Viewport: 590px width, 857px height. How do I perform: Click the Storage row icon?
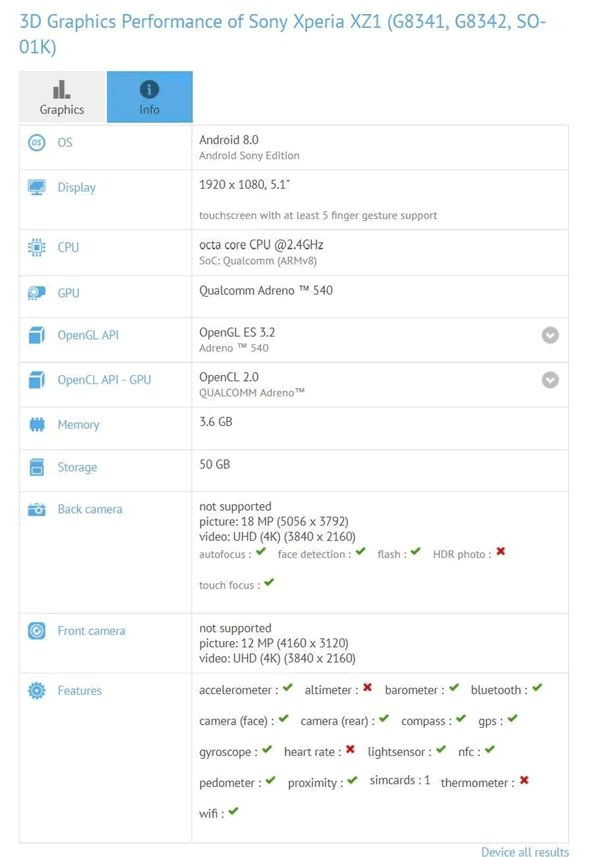[37, 468]
